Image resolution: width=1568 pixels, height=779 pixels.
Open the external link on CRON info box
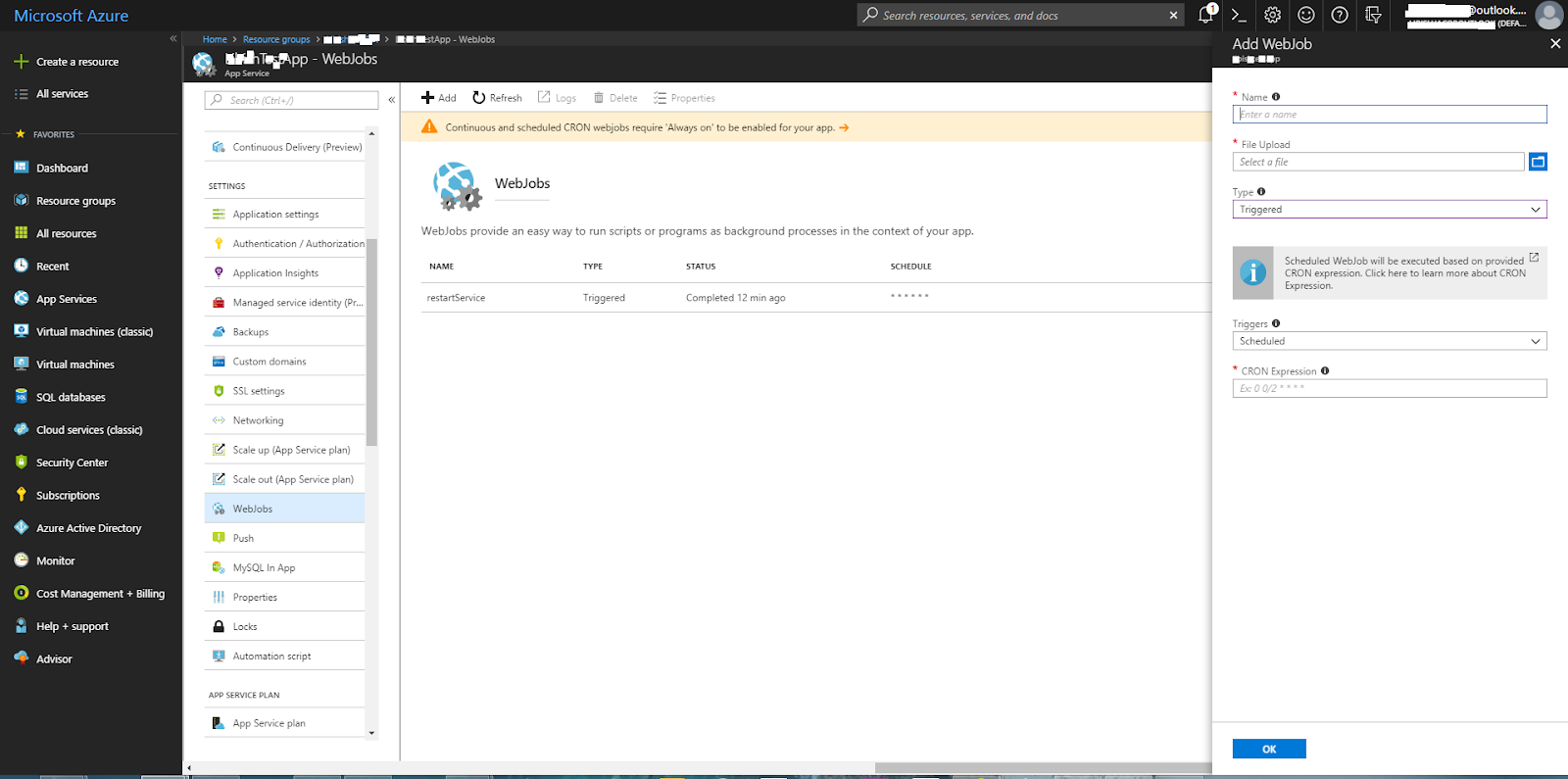pyautogui.click(x=1534, y=258)
